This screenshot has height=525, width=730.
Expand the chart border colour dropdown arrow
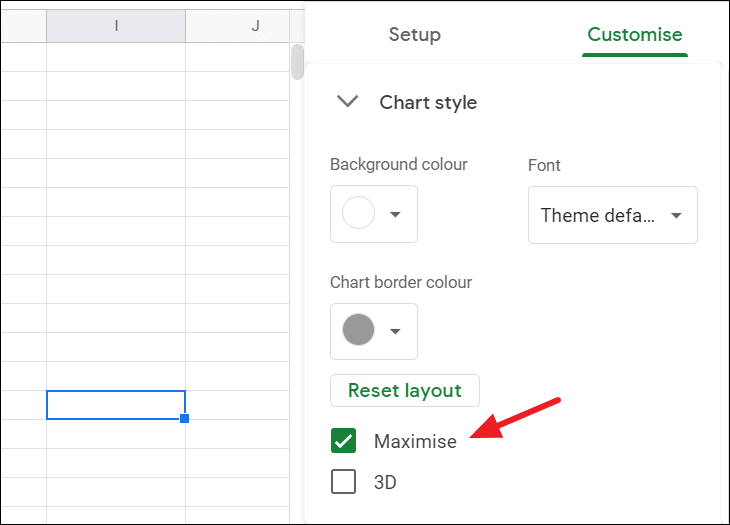point(396,332)
